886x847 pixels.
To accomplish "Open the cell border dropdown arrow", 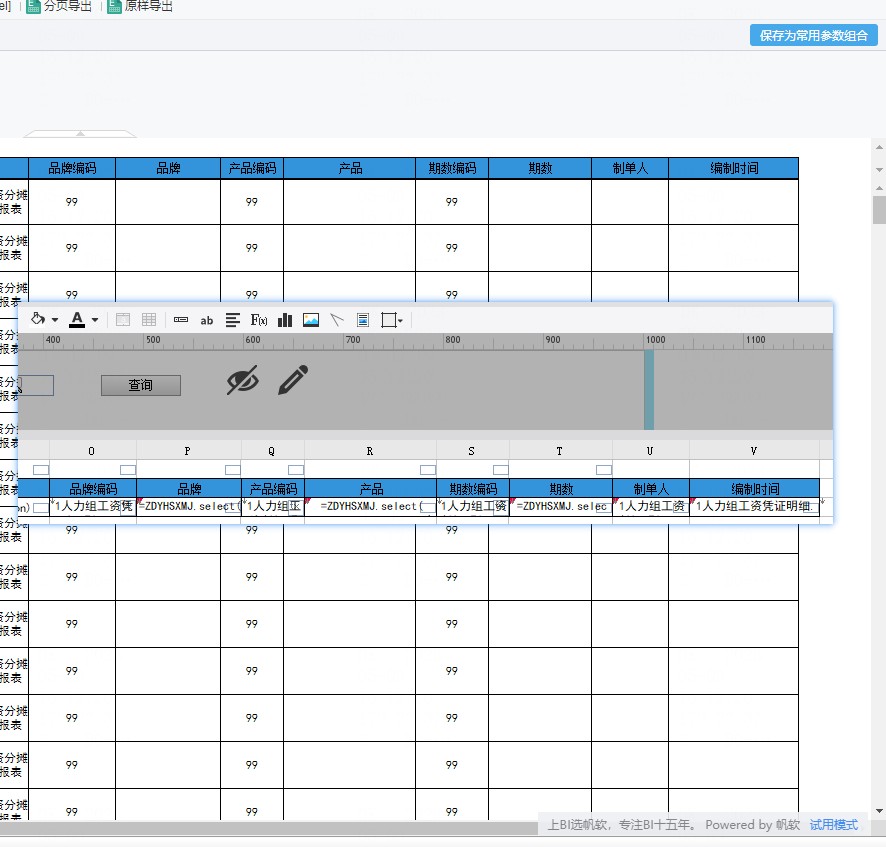I will click(400, 321).
